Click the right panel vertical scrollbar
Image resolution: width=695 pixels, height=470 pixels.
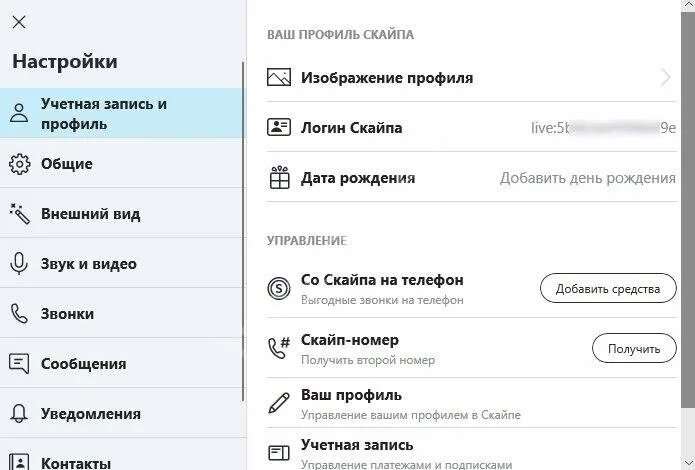click(x=688, y=208)
